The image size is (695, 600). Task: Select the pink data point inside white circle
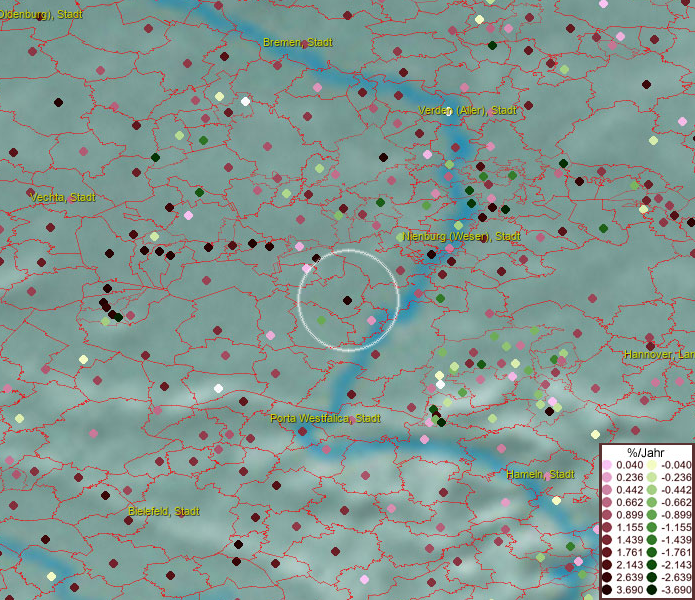coord(371,320)
